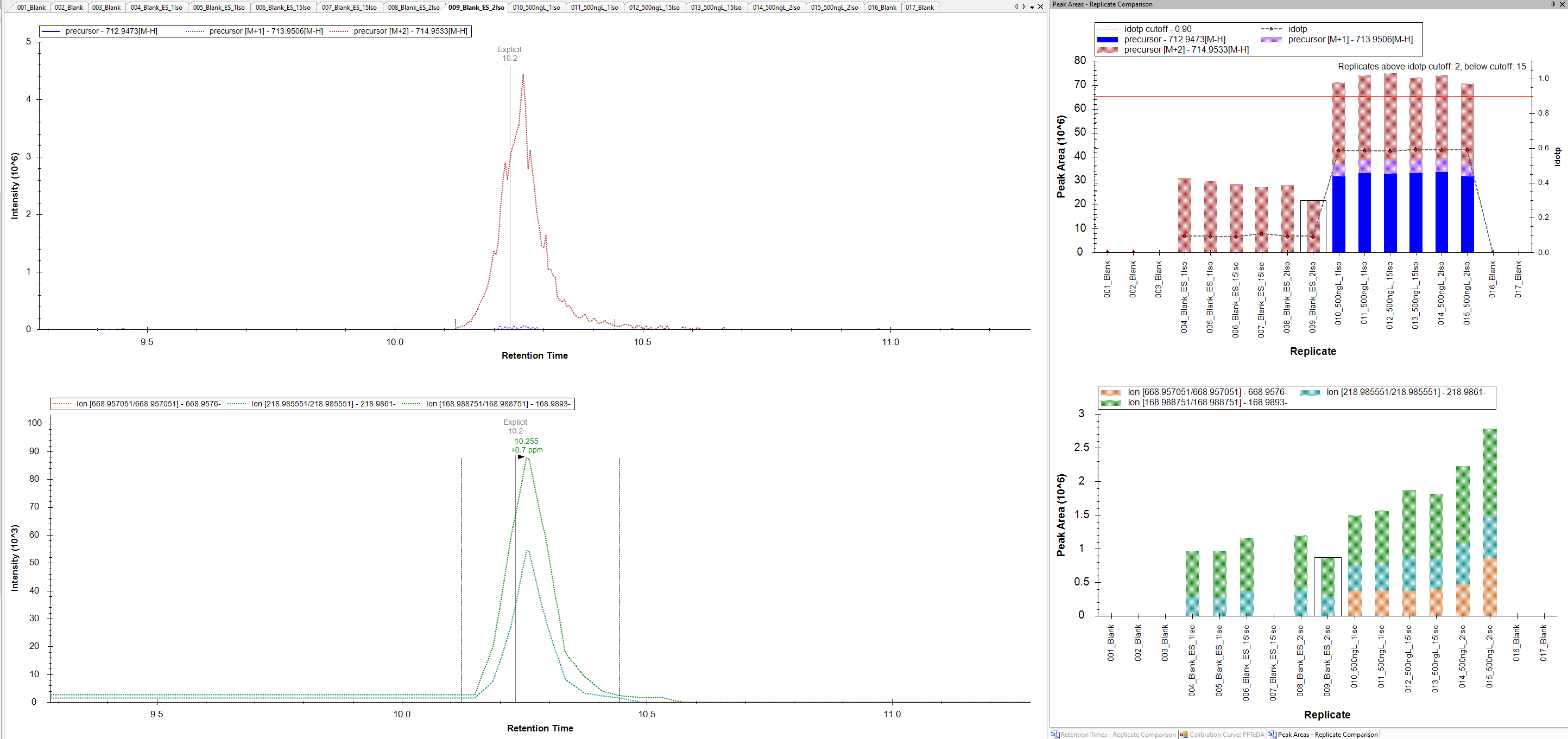Open the replicate tab list dropdown
Viewport: 1568px width, 739px height.
tap(1032, 7)
